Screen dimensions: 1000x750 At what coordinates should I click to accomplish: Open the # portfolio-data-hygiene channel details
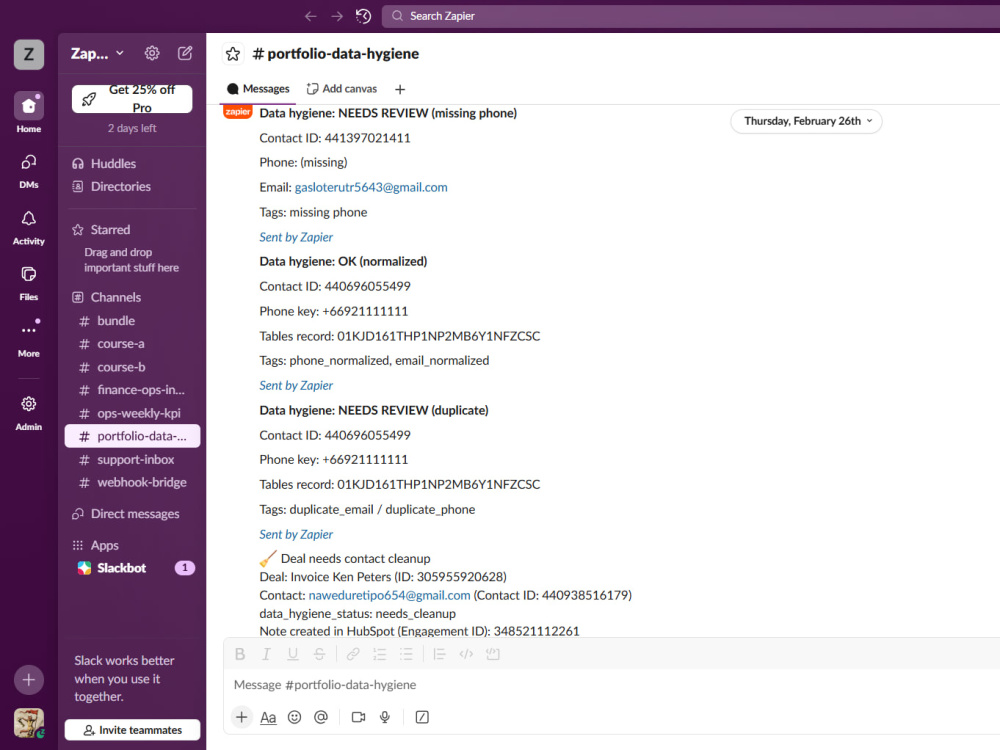[335, 54]
